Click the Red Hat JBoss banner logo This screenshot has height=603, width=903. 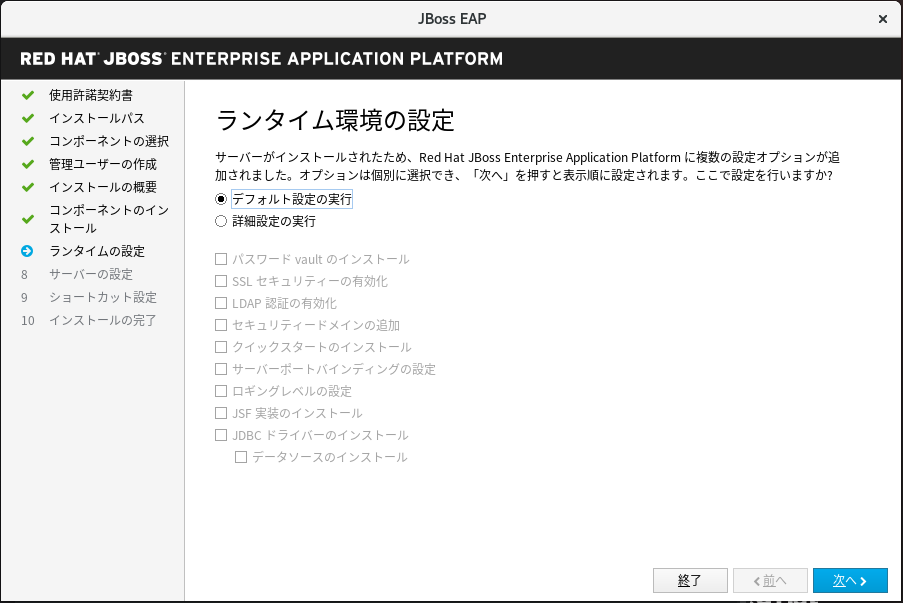(261, 59)
